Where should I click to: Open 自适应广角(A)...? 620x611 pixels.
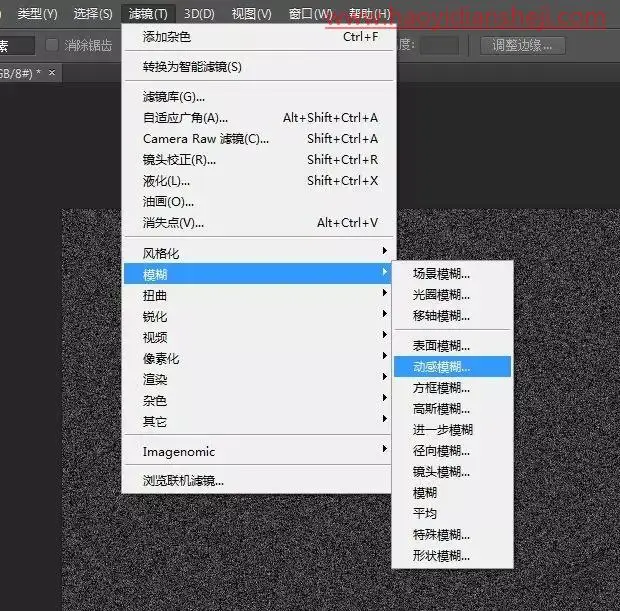point(260,118)
